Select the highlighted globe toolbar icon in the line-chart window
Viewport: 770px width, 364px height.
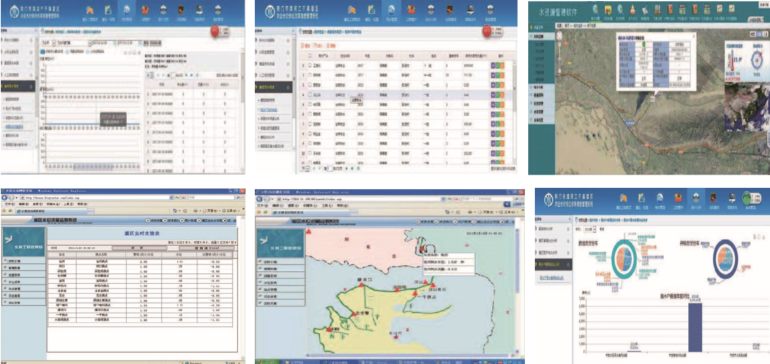[x=127, y=10]
